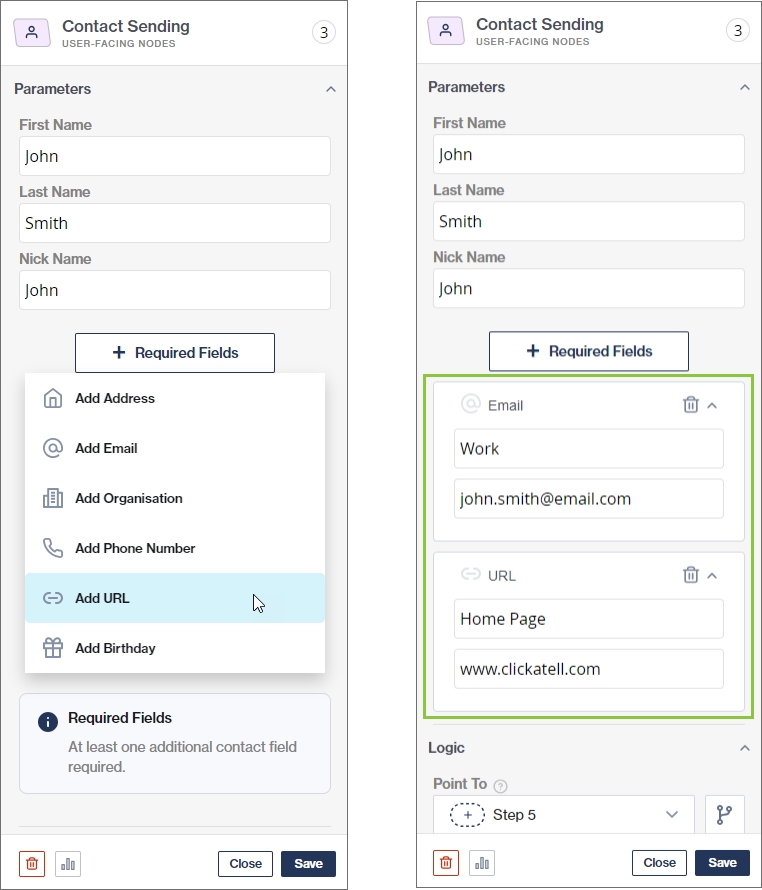The width and height of the screenshot is (762, 890).
Task: Click the red delete node icon in left panel
Action: (32, 864)
